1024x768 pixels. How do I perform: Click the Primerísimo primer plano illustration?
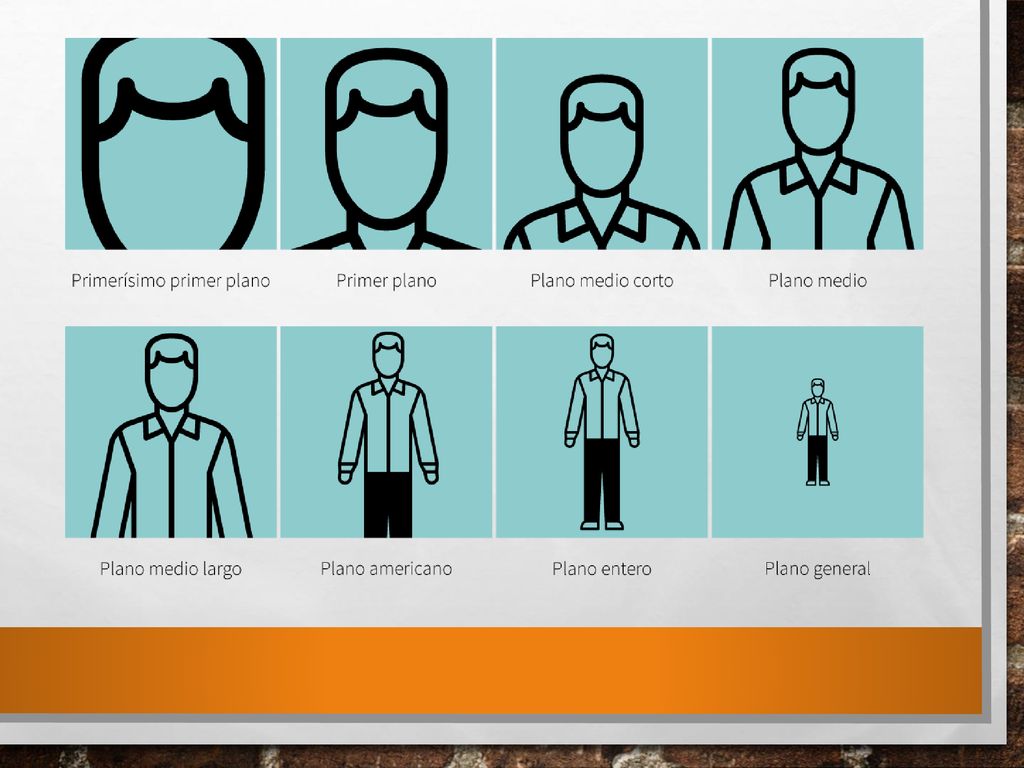coord(171,144)
